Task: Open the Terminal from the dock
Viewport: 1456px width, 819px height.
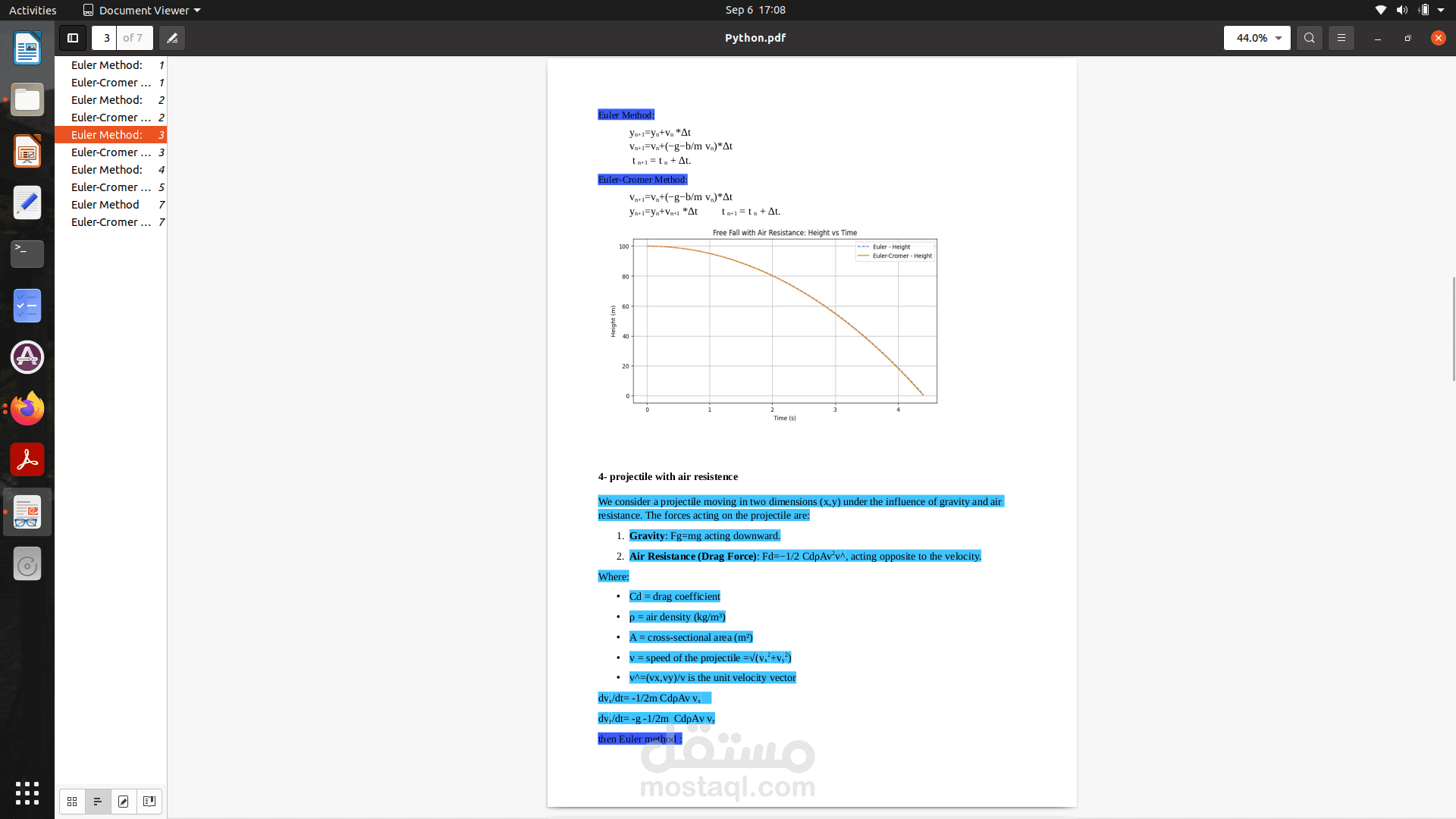Action: [27, 254]
